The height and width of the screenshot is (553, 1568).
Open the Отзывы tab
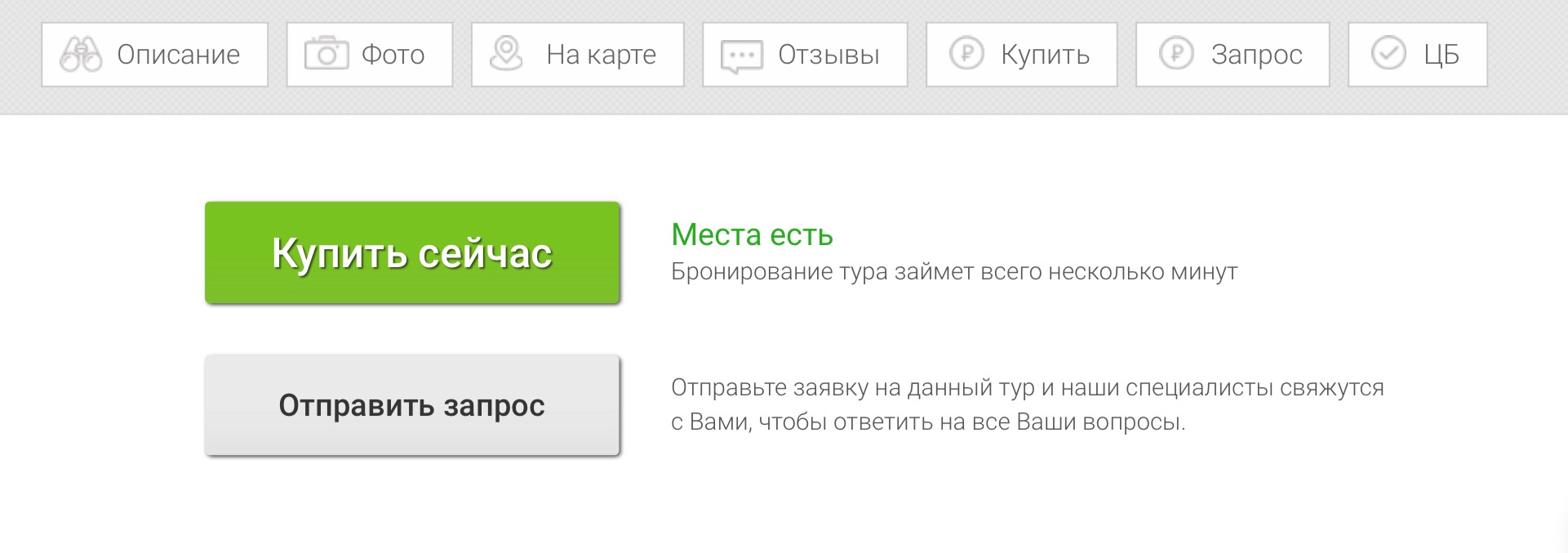click(806, 55)
